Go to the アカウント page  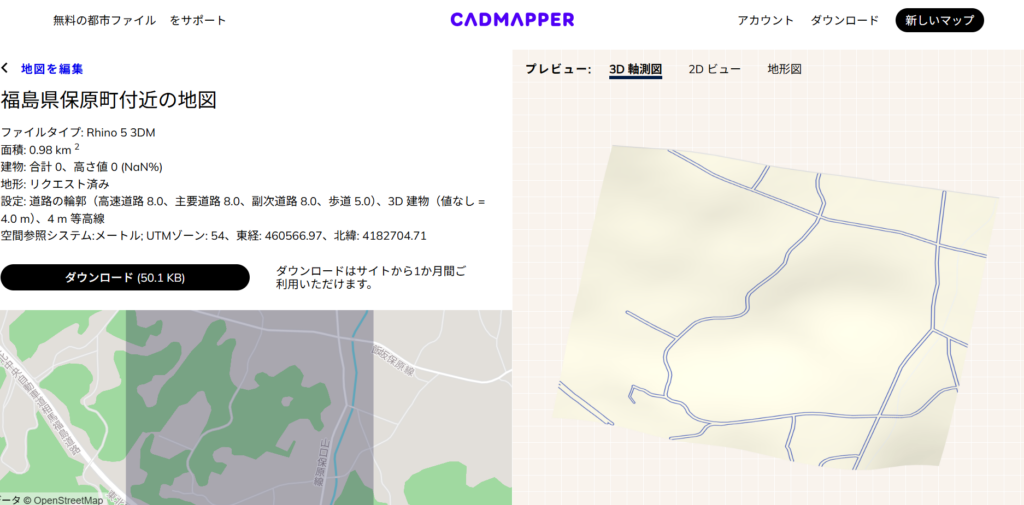[x=765, y=20]
